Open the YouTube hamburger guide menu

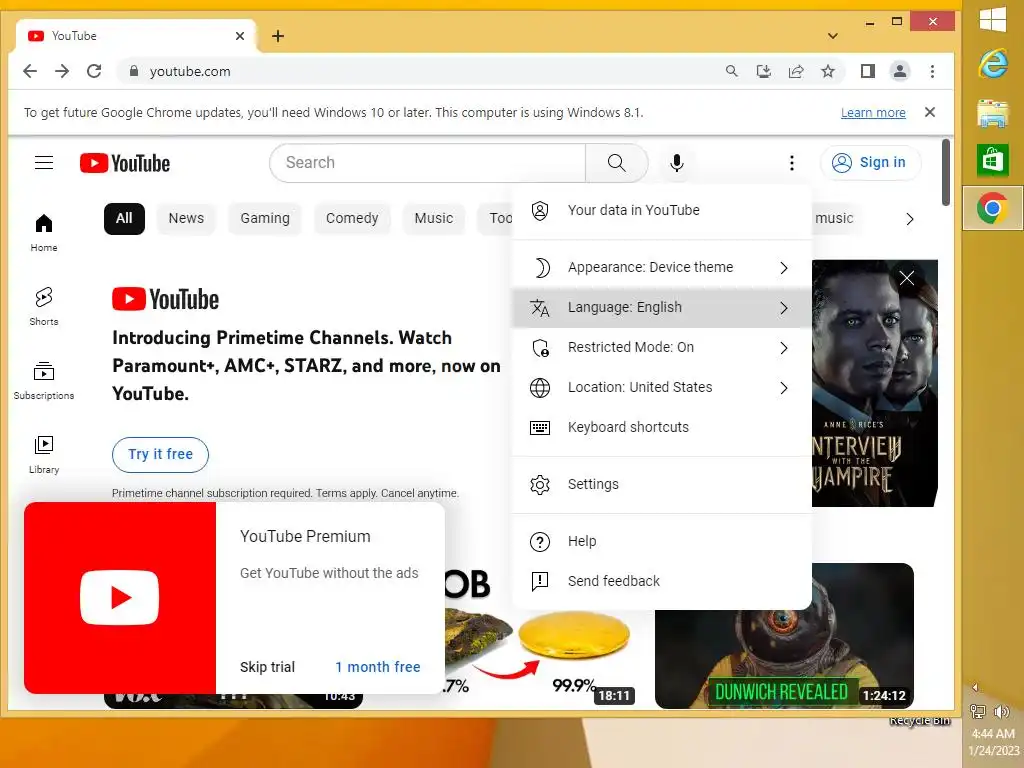44,163
